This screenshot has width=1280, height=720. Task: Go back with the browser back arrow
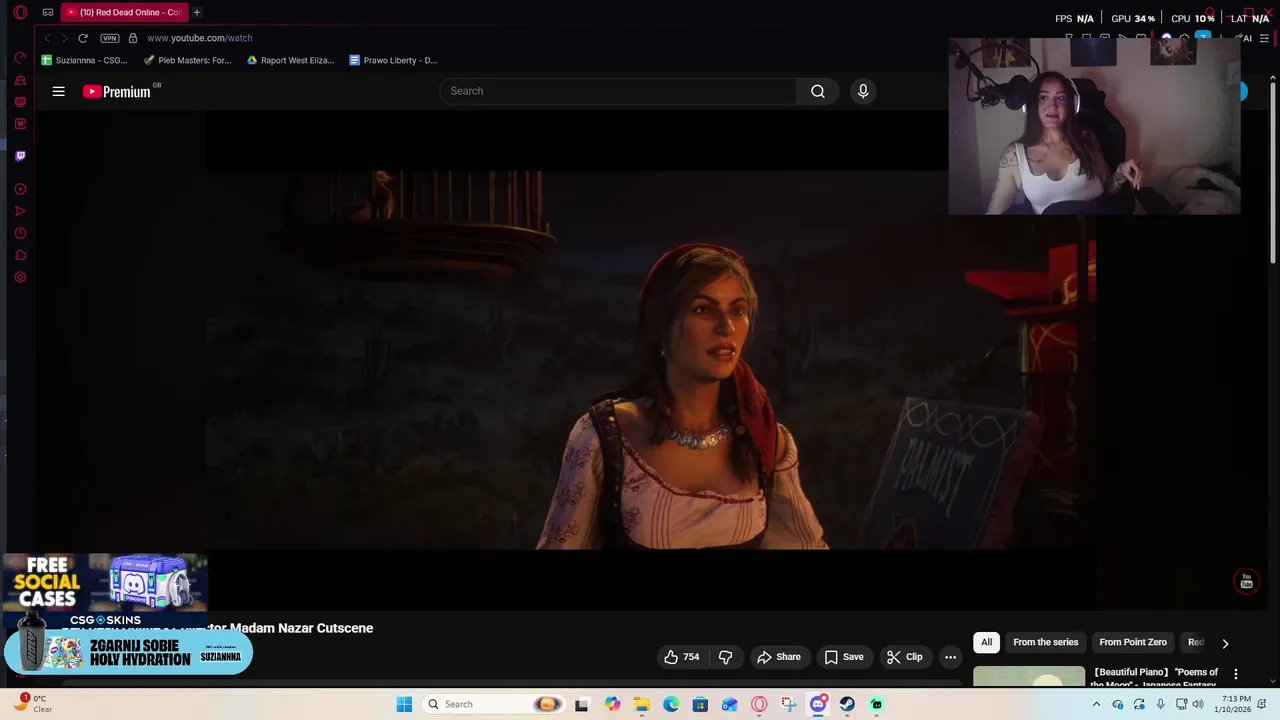coord(47,38)
